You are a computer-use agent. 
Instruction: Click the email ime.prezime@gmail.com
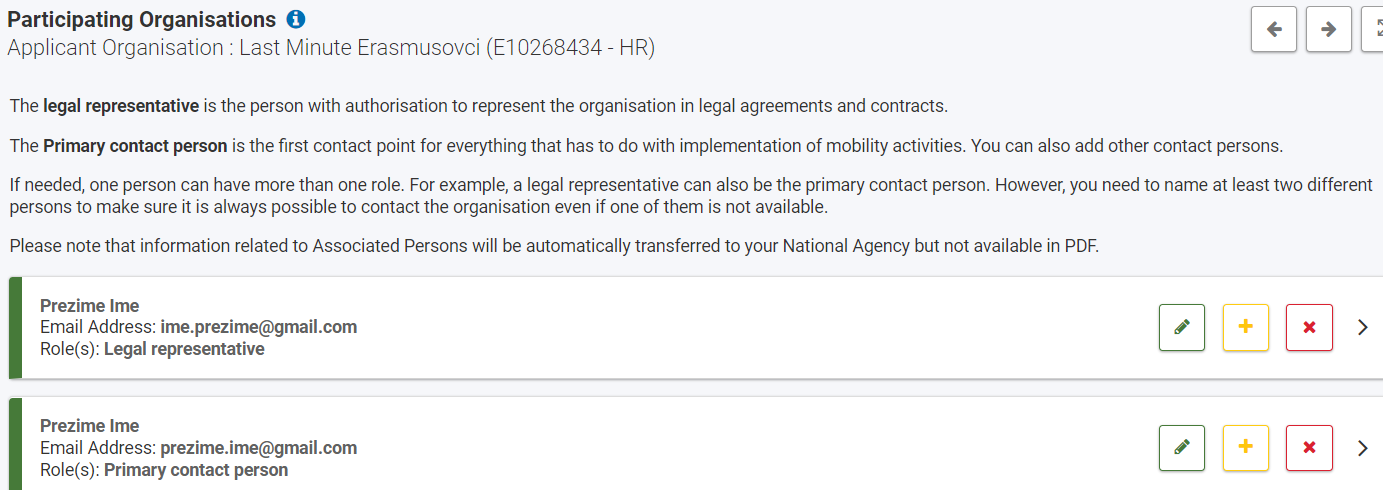pos(258,327)
